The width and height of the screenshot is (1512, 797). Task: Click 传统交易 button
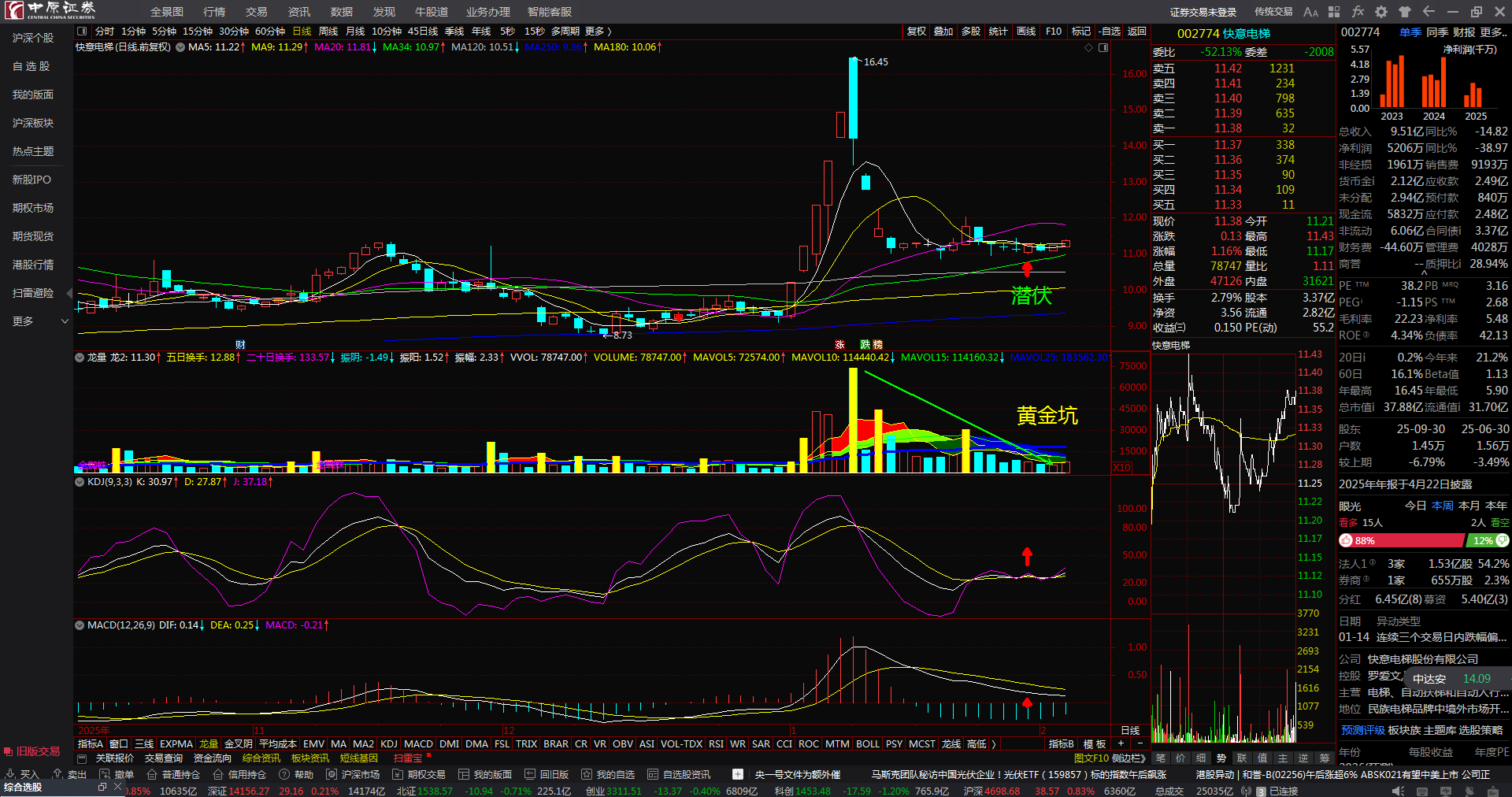[1273, 12]
